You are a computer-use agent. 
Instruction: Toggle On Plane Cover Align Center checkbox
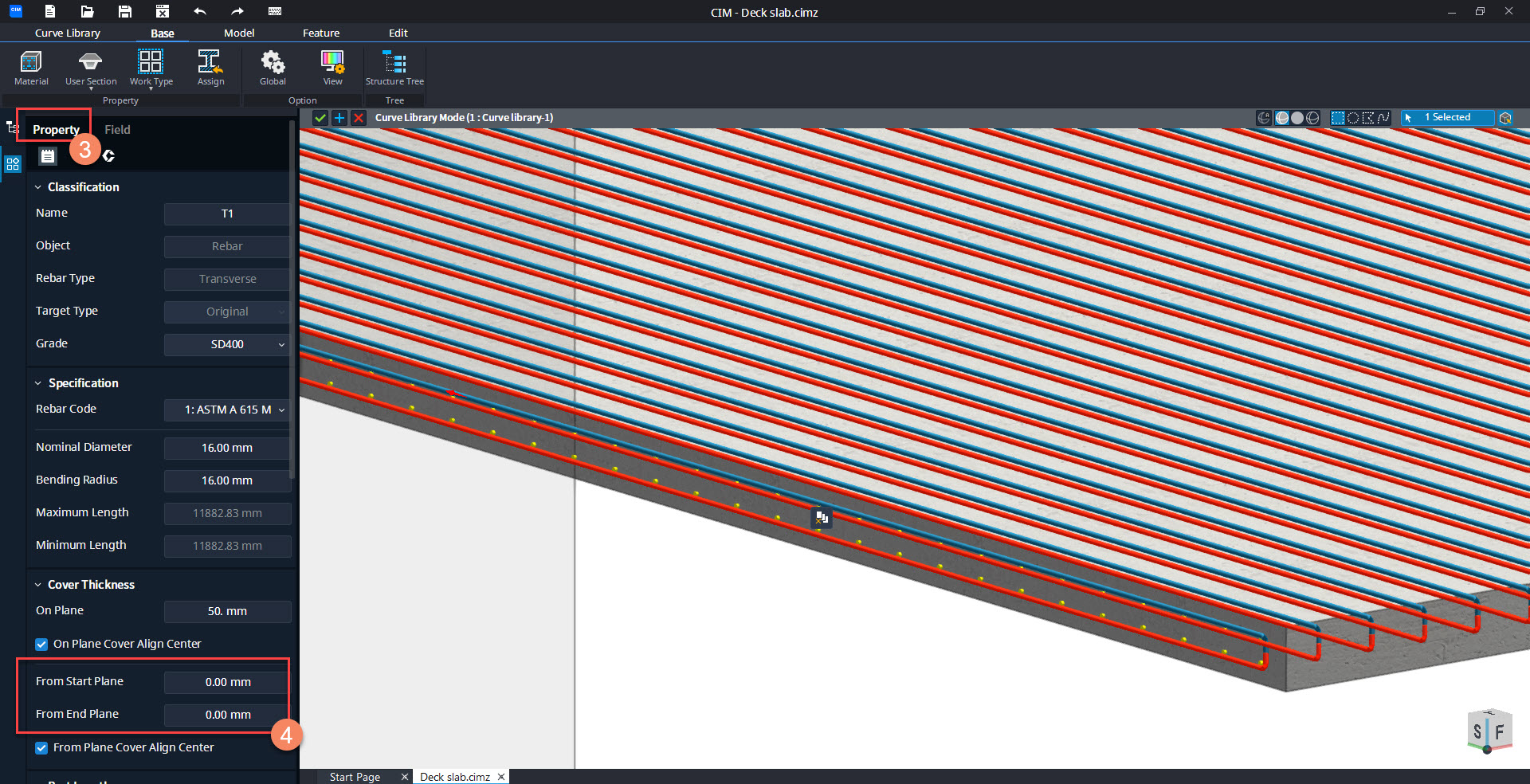click(41, 645)
